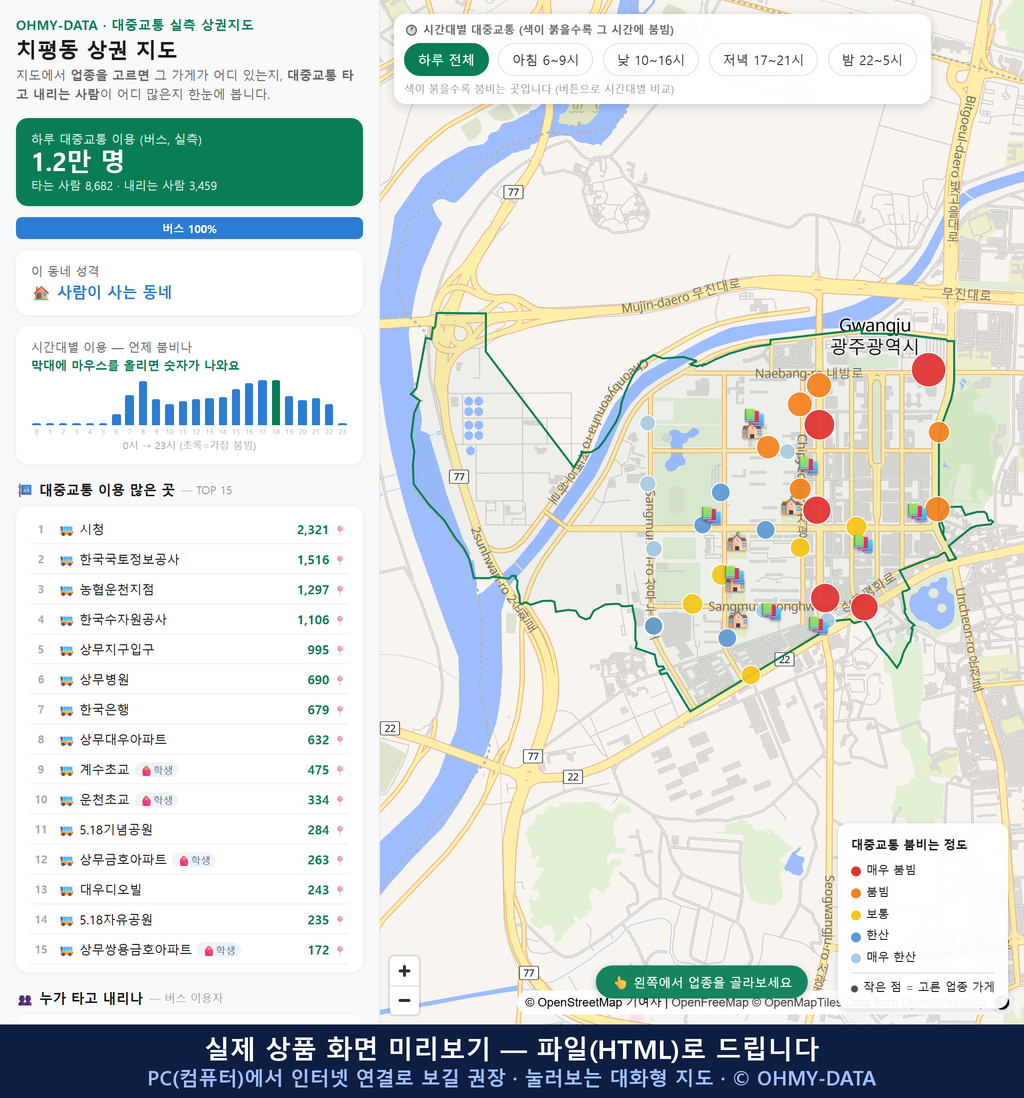Click the 보통 yellow legend dot
This screenshot has height=1098, width=1024.
tap(855, 915)
